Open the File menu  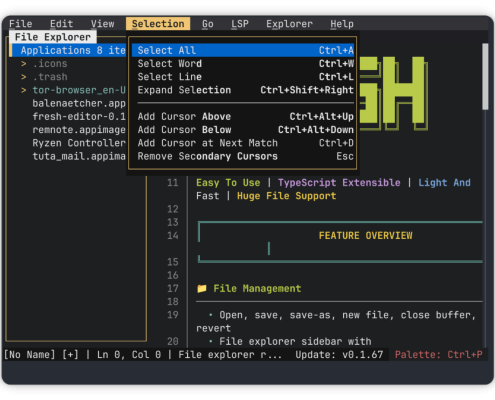tap(21, 24)
